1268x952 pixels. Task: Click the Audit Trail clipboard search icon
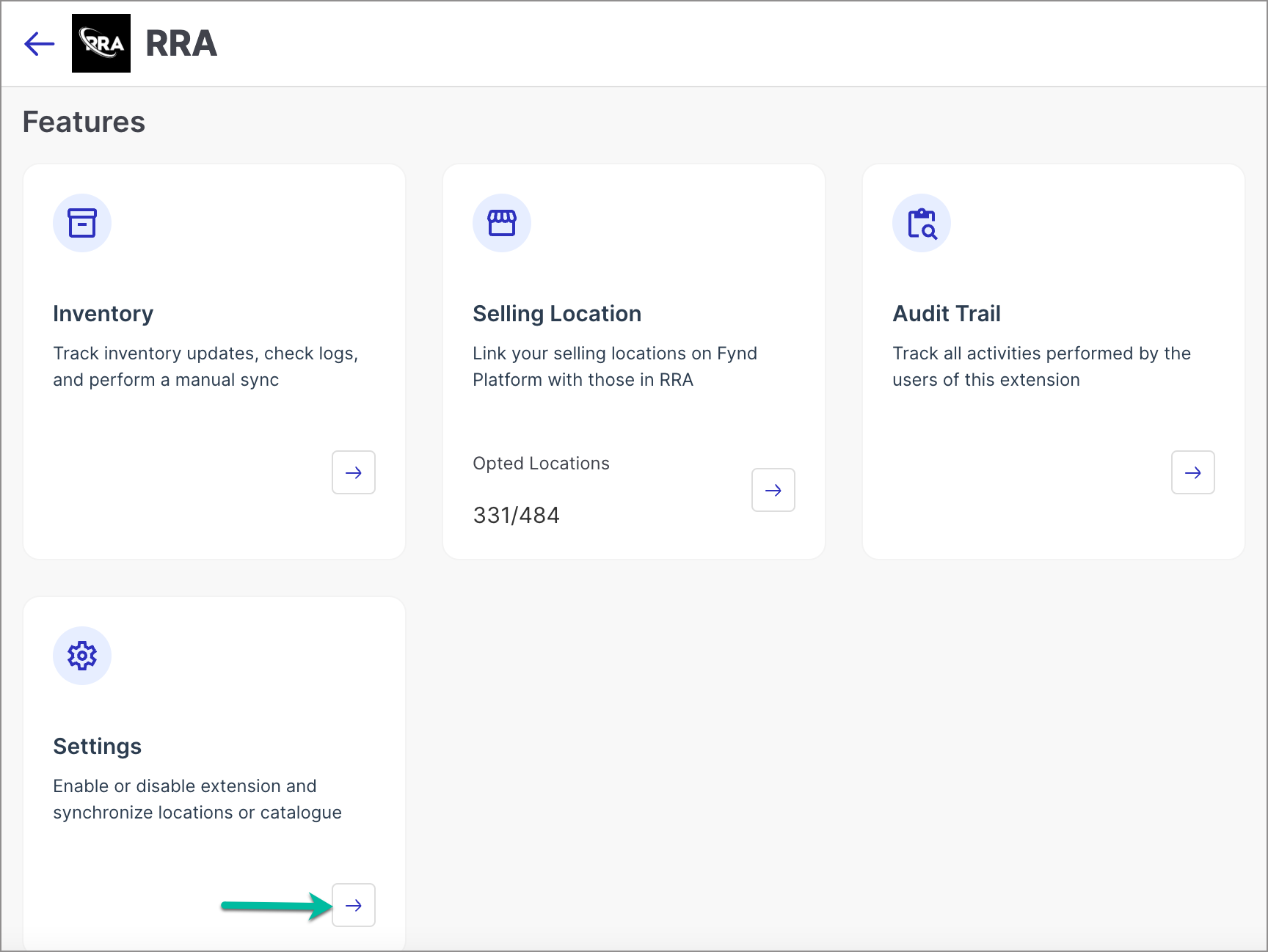[x=922, y=223]
